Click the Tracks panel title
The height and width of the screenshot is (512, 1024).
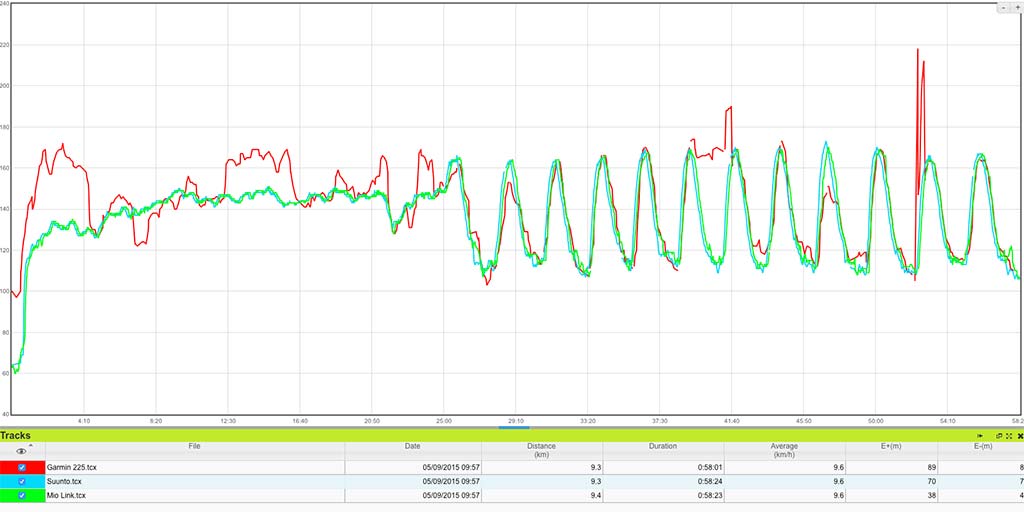pyautogui.click(x=16, y=436)
